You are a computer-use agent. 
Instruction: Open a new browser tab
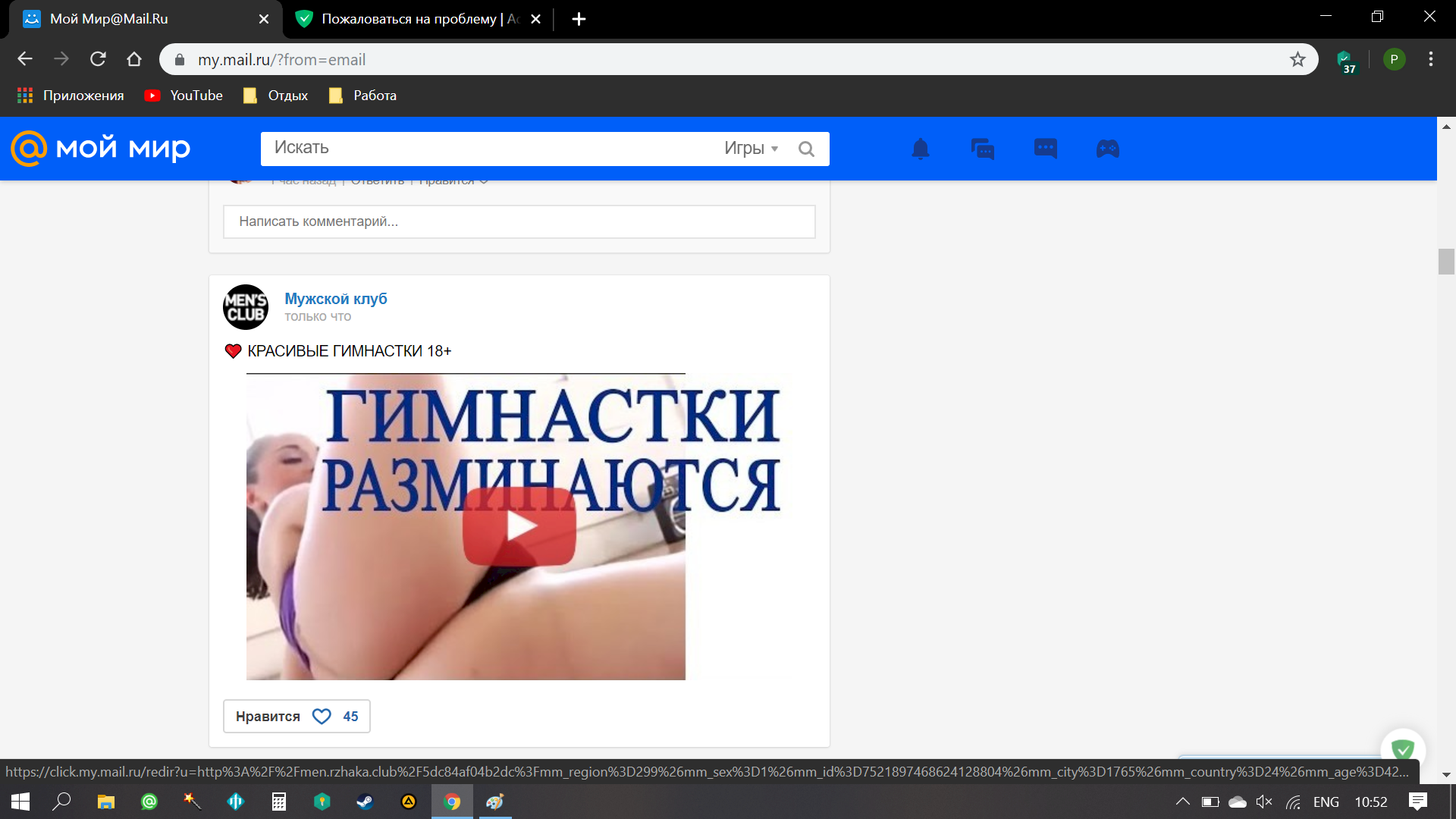coord(579,19)
